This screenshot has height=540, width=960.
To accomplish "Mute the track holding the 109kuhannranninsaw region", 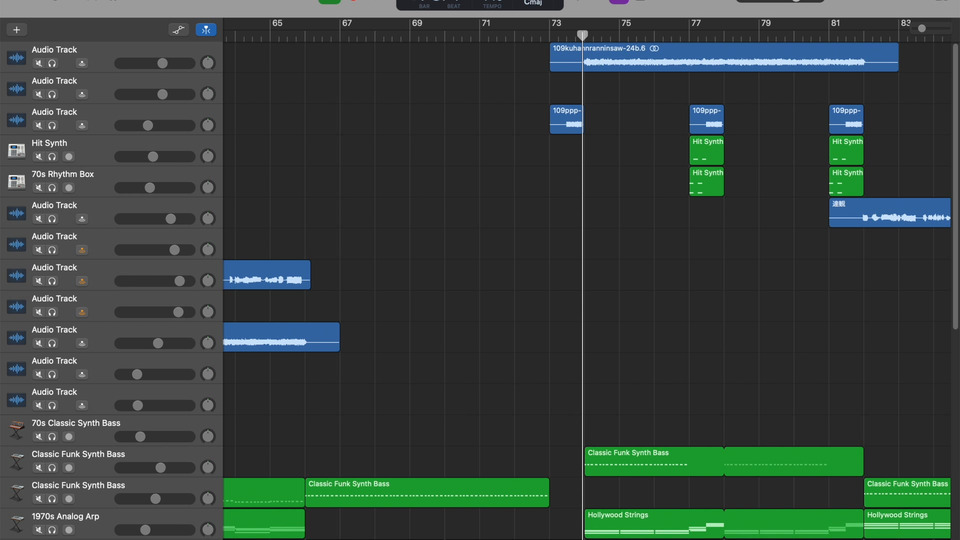I will click(x=39, y=63).
